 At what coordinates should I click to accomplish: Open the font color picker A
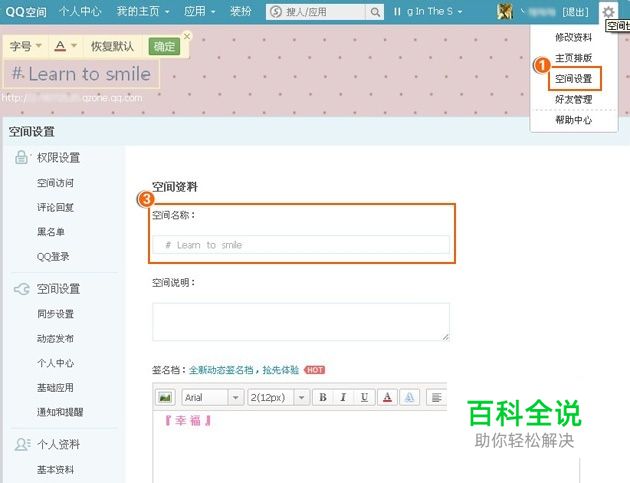(387, 397)
